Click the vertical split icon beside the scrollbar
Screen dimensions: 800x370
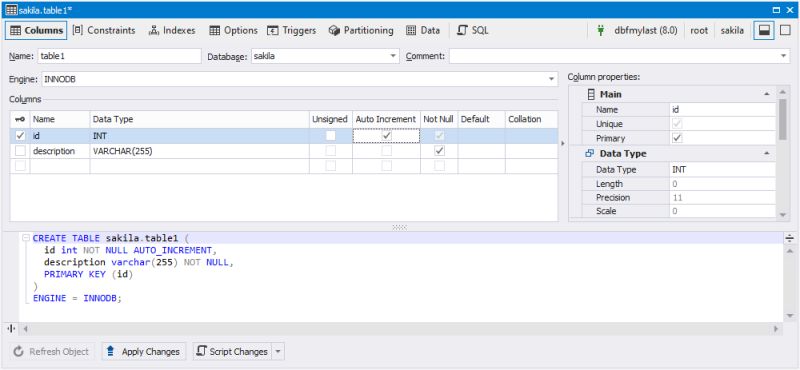11,329
